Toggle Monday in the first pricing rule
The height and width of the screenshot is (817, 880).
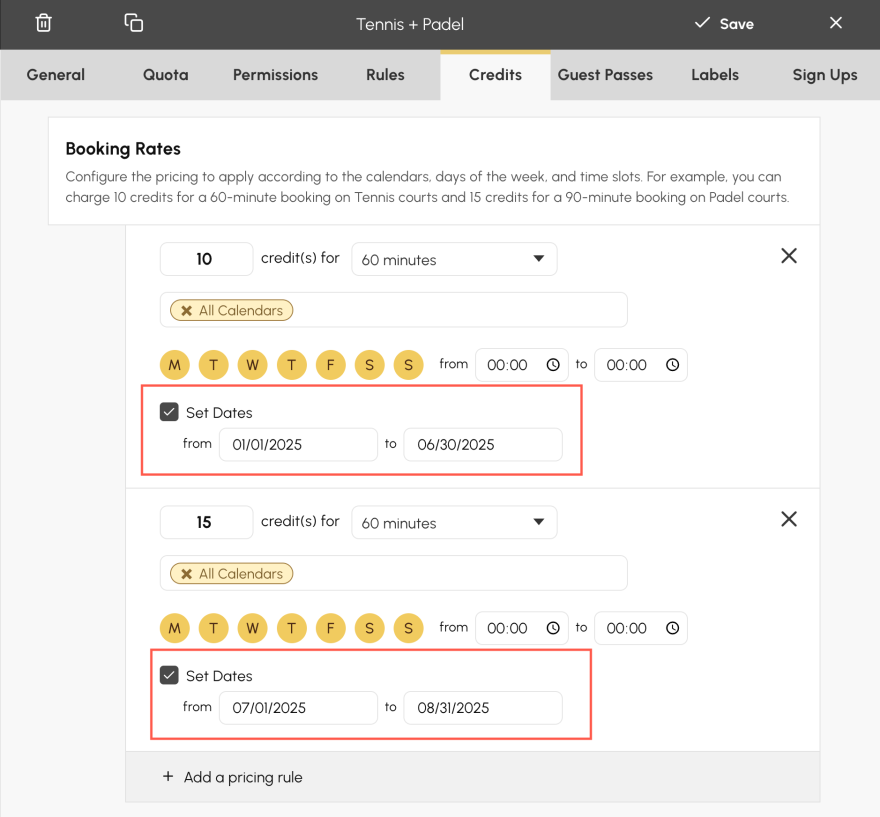(x=175, y=365)
